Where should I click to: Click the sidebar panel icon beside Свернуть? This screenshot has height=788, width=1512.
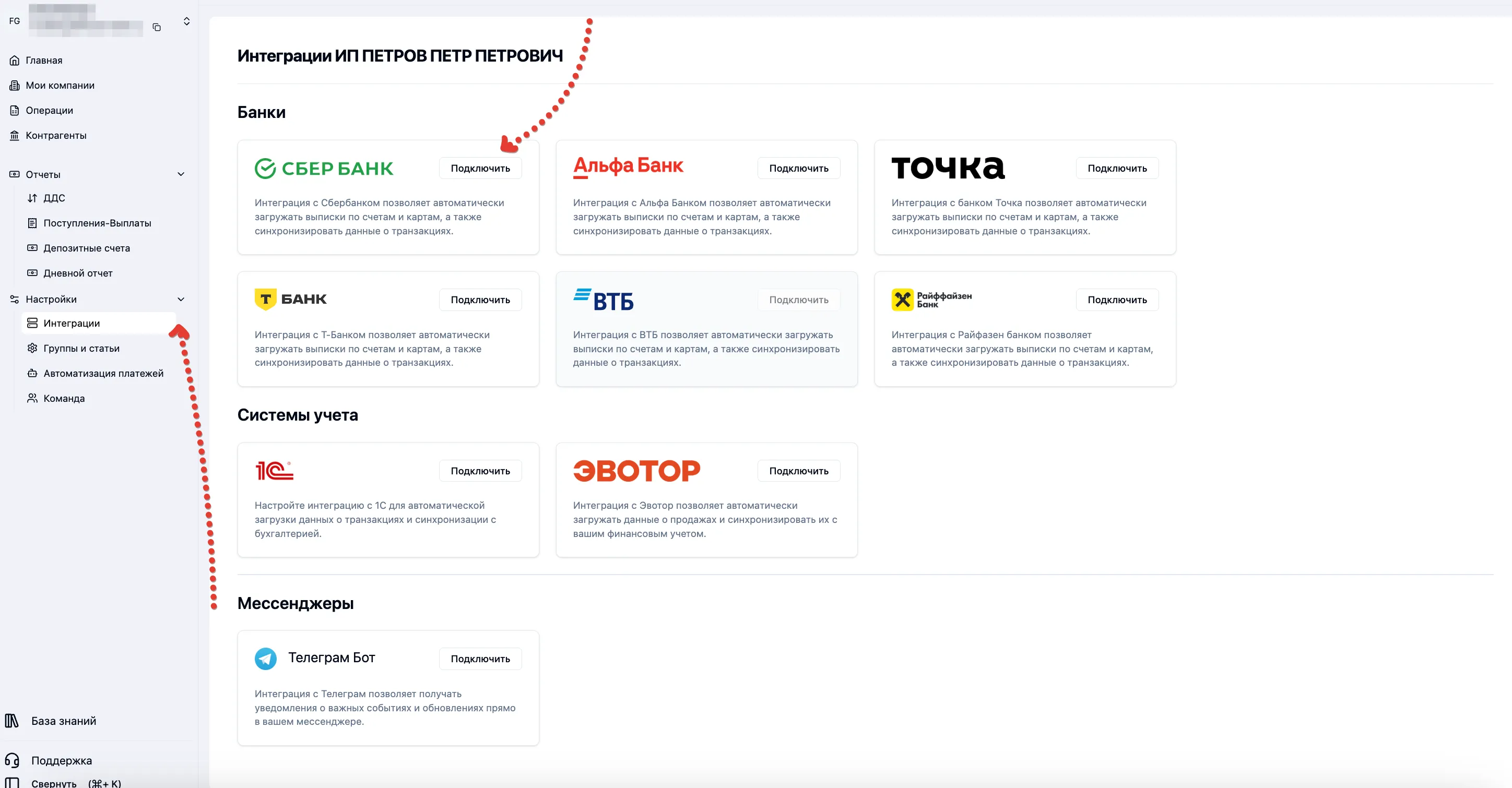[11, 783]
